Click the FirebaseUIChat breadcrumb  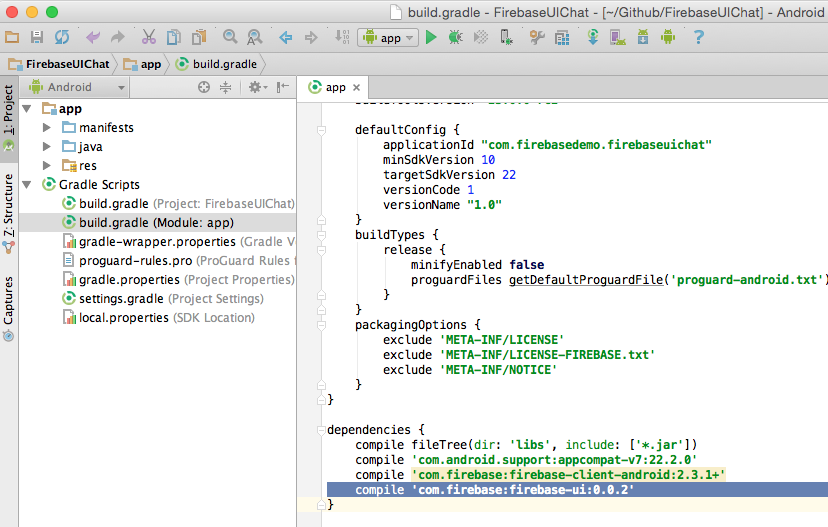coord(59,64)
